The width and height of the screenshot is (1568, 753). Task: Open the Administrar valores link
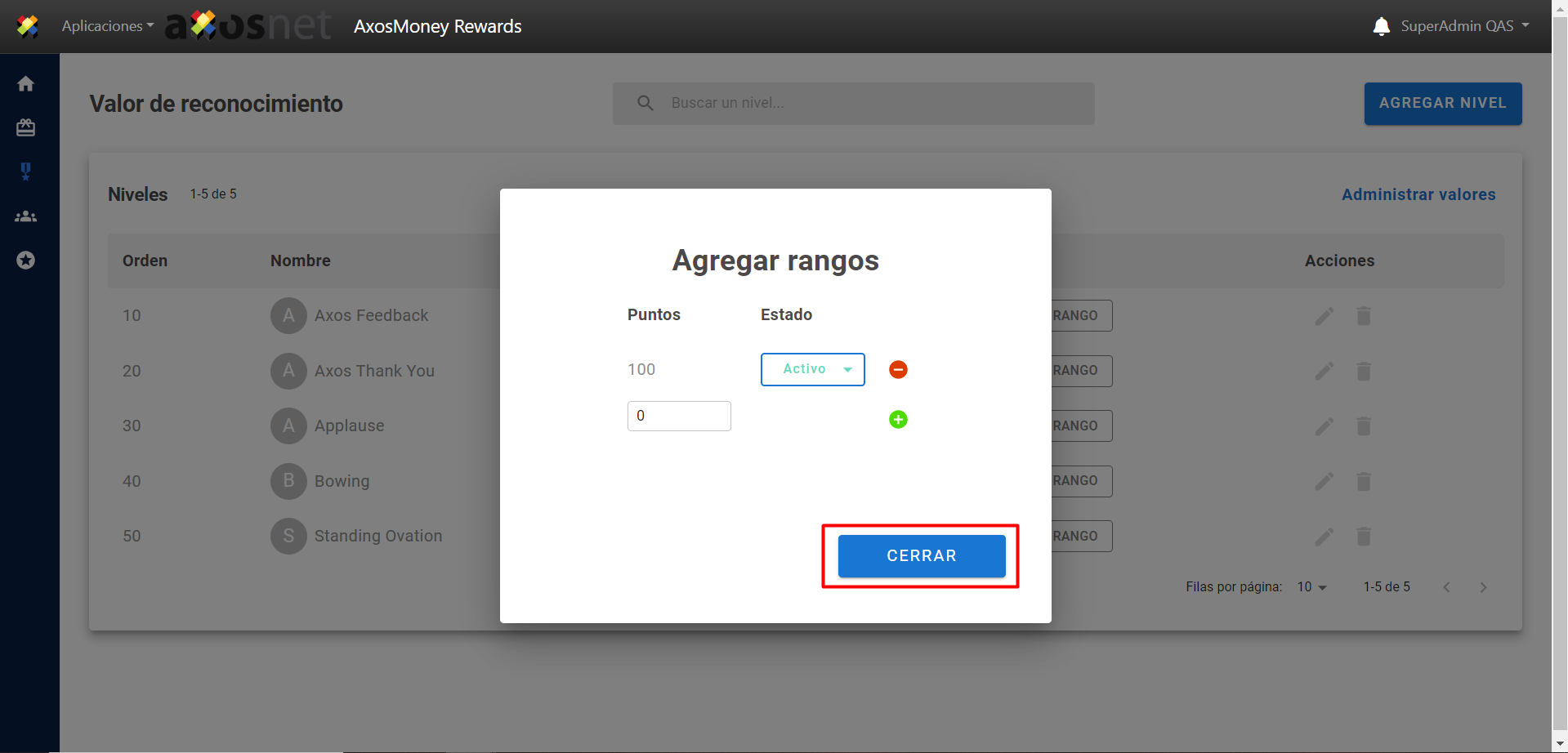point(1418,194)
